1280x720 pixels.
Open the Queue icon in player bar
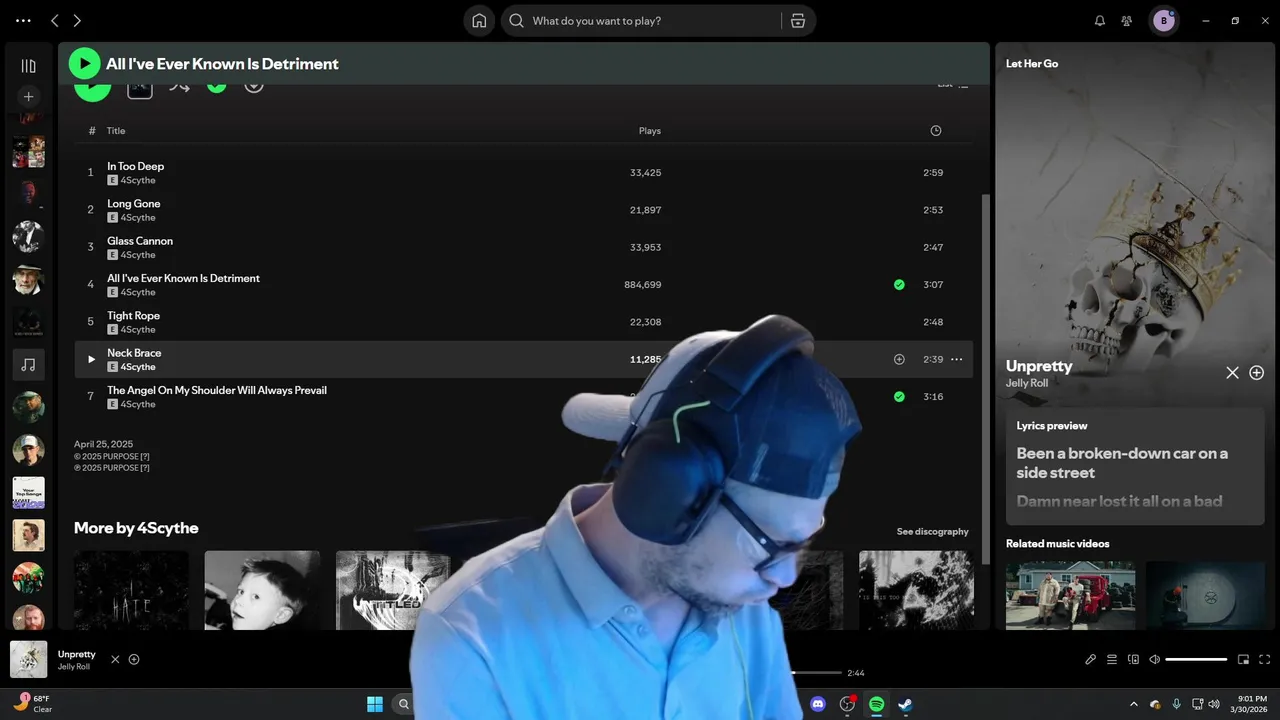pyautogui.click(x=1112, y=660)
